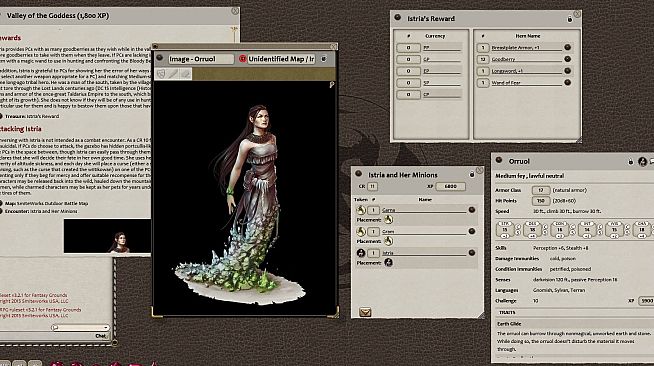
Task: Click the Image - Orruol link button
Action: coord(160,58)
